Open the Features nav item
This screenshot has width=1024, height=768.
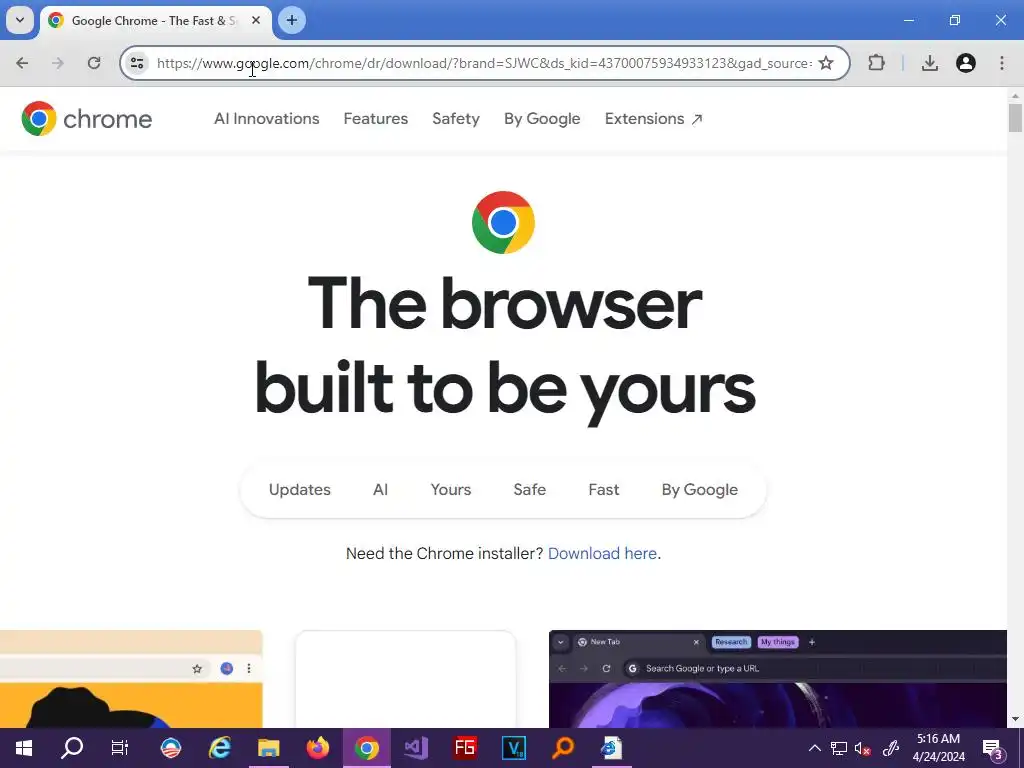coord(376,119)
